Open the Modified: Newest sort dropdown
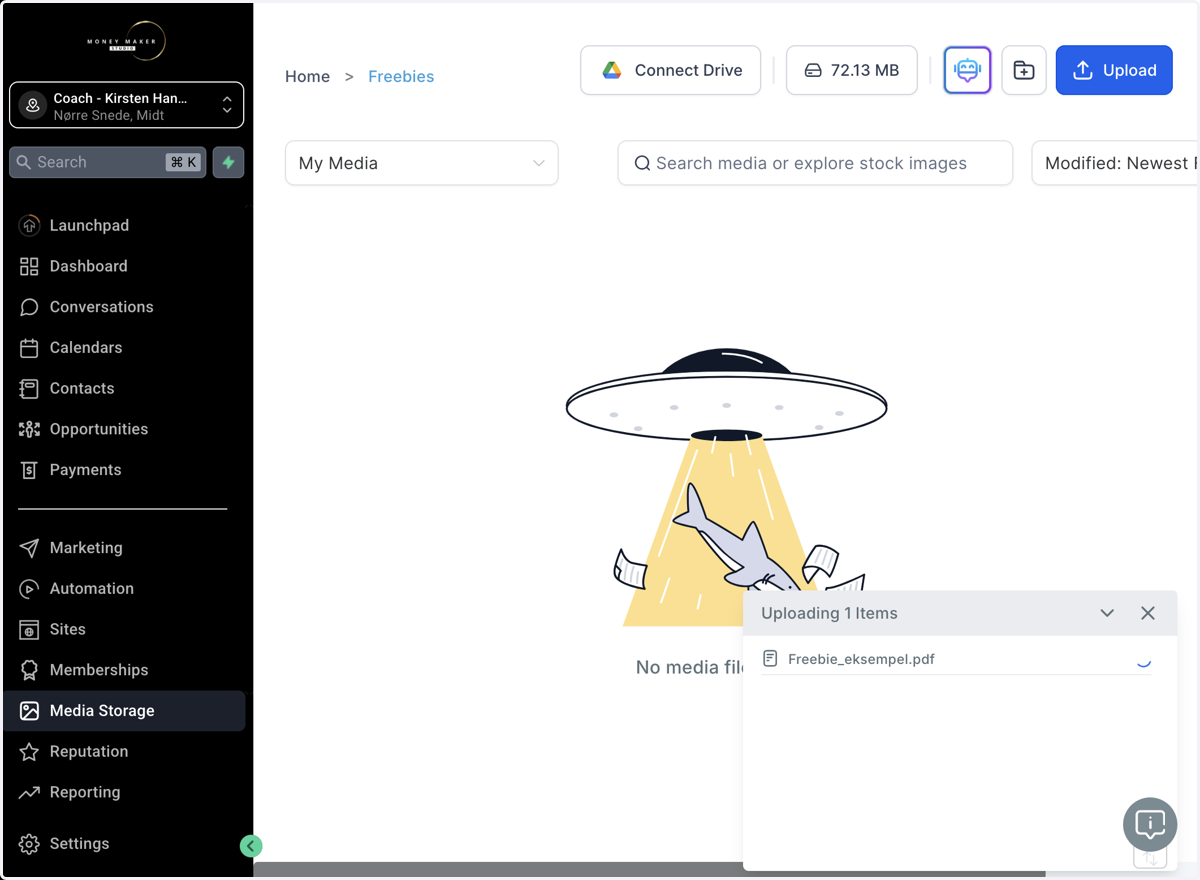 (1114, 163)
